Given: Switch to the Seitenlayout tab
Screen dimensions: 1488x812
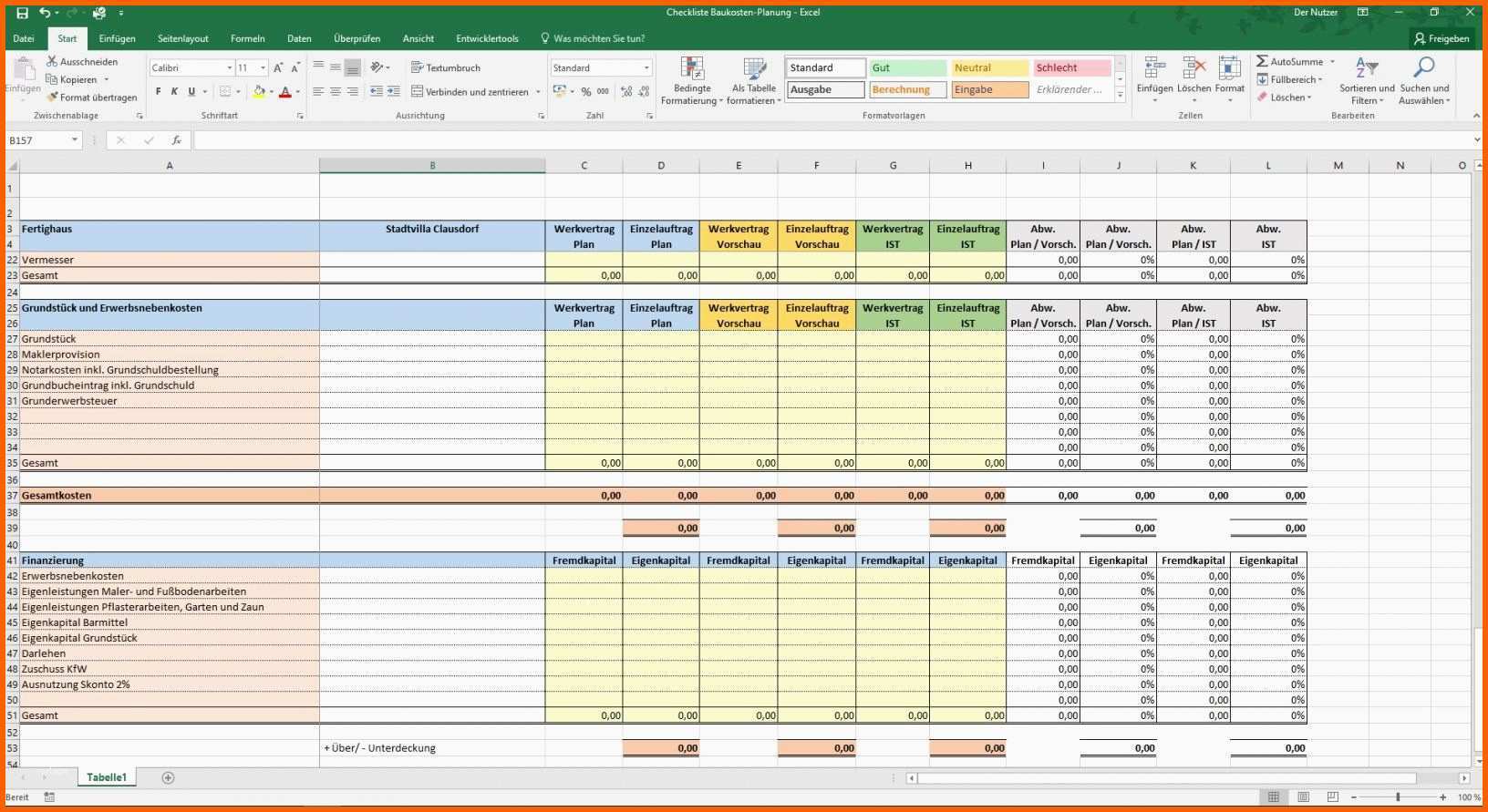Looking at the screenshot, I should (183, 38).
